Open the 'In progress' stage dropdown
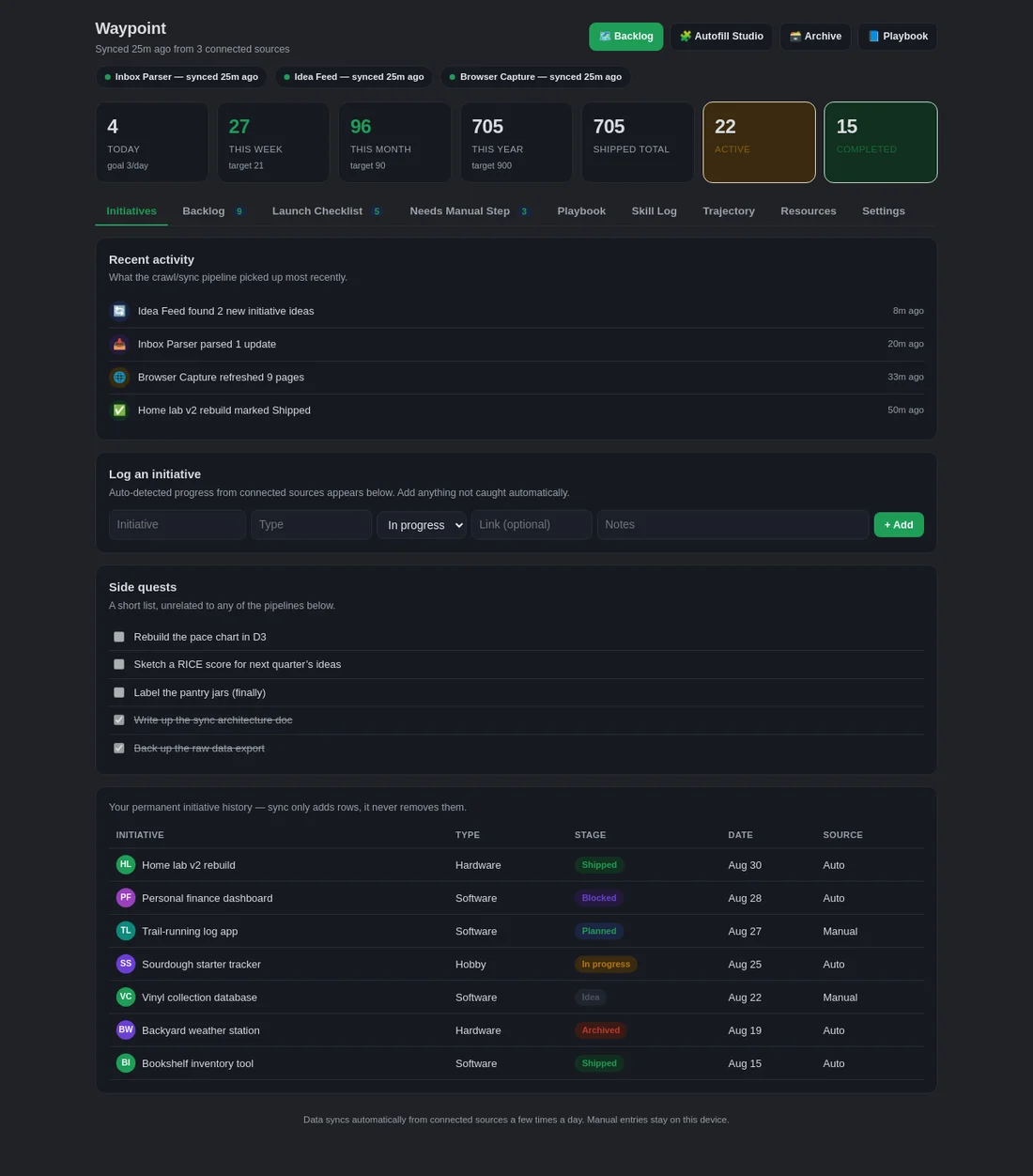 [x=422, y=525]
